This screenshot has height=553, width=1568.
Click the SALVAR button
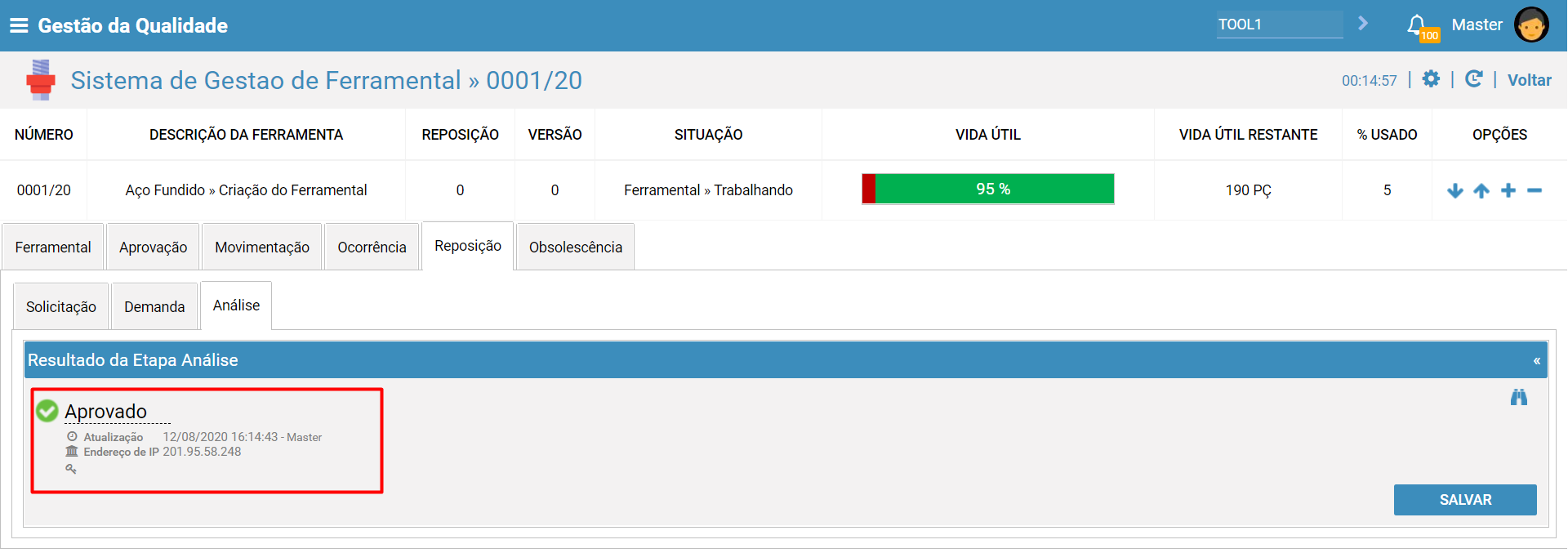pos(1465,500)
